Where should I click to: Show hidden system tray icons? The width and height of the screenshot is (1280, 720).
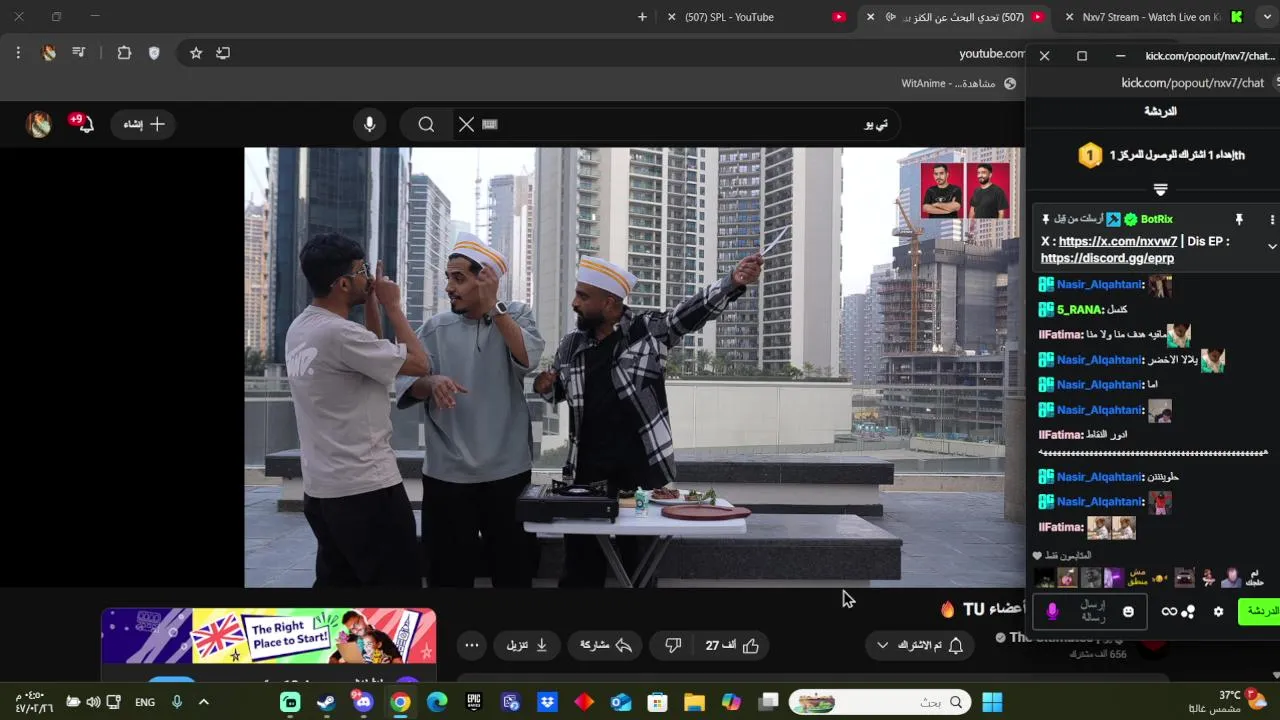pos(204,702)
